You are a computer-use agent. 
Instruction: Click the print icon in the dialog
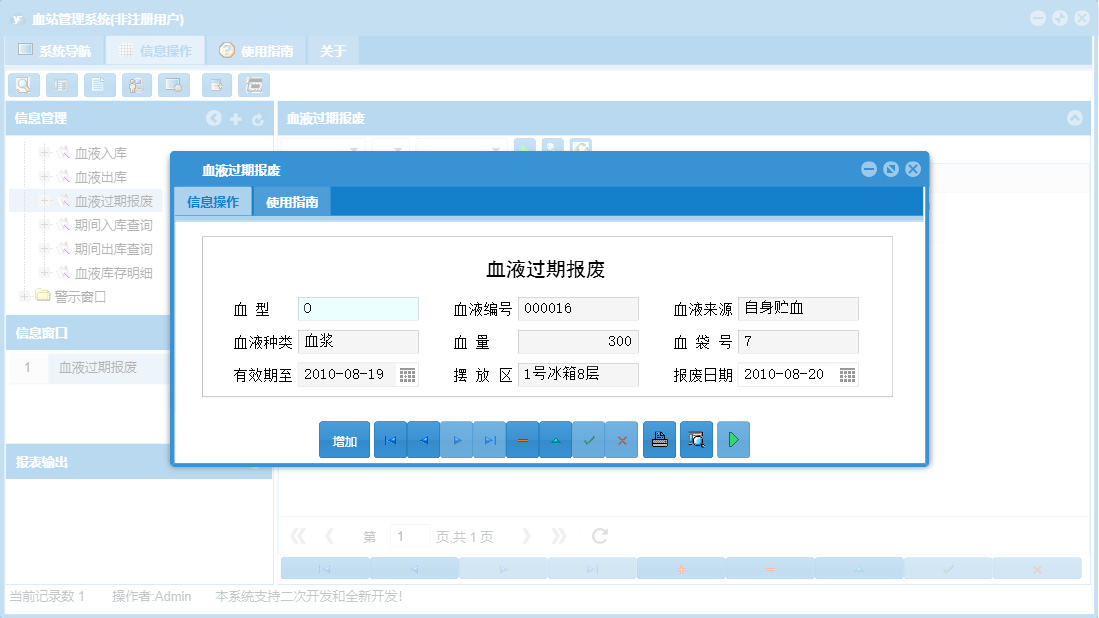tap(659, 439)
